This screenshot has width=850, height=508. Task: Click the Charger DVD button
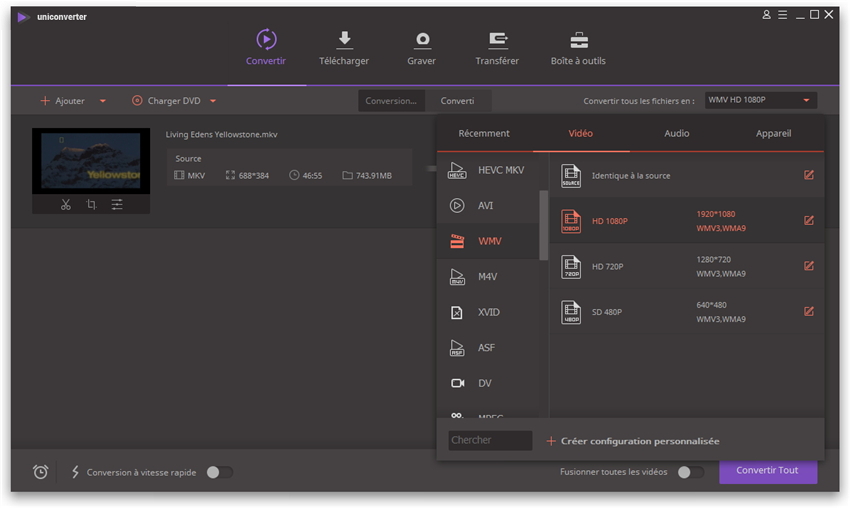click(x=166, y=101)
